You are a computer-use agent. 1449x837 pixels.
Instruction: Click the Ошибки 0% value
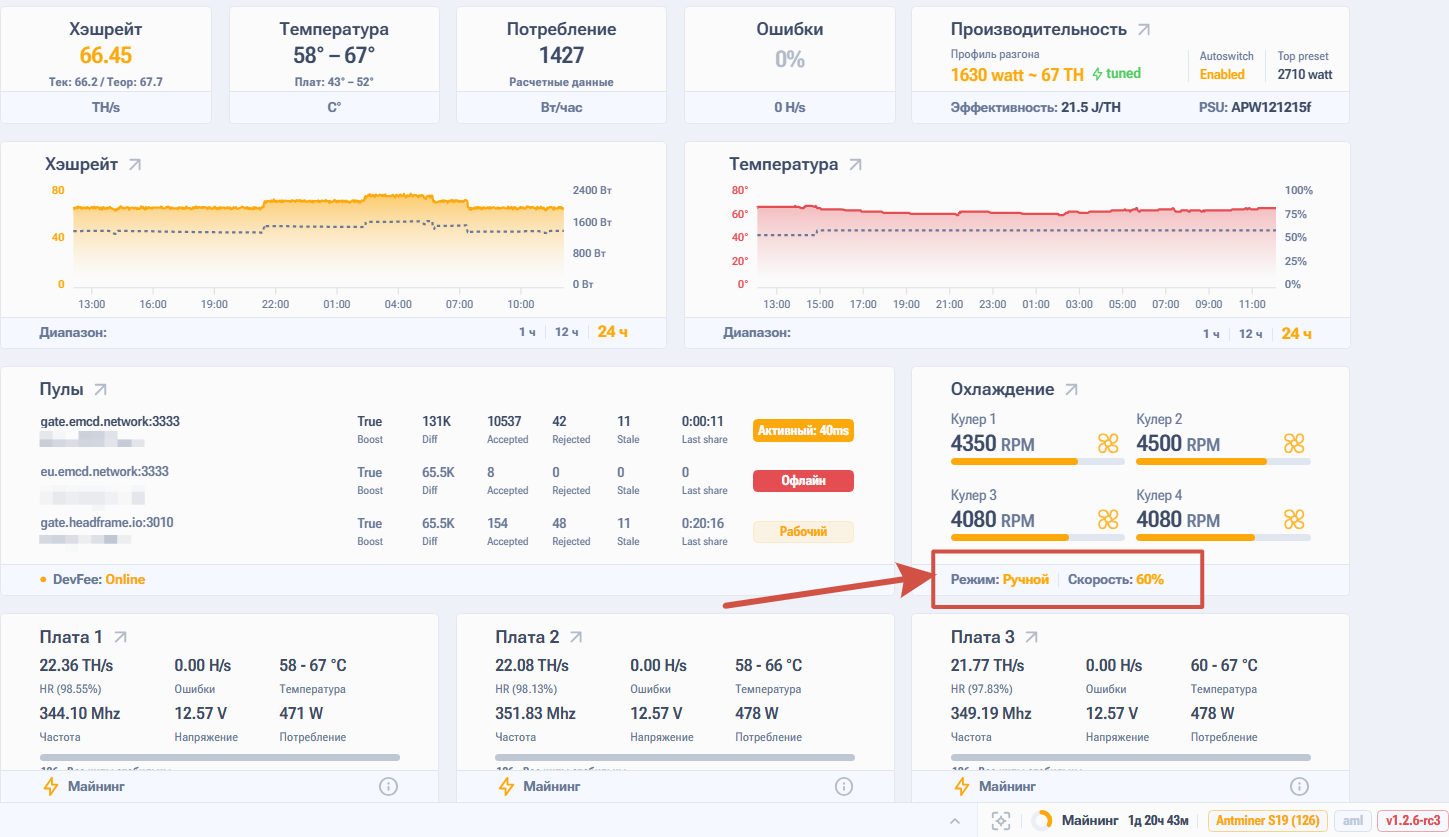(790, 59)
